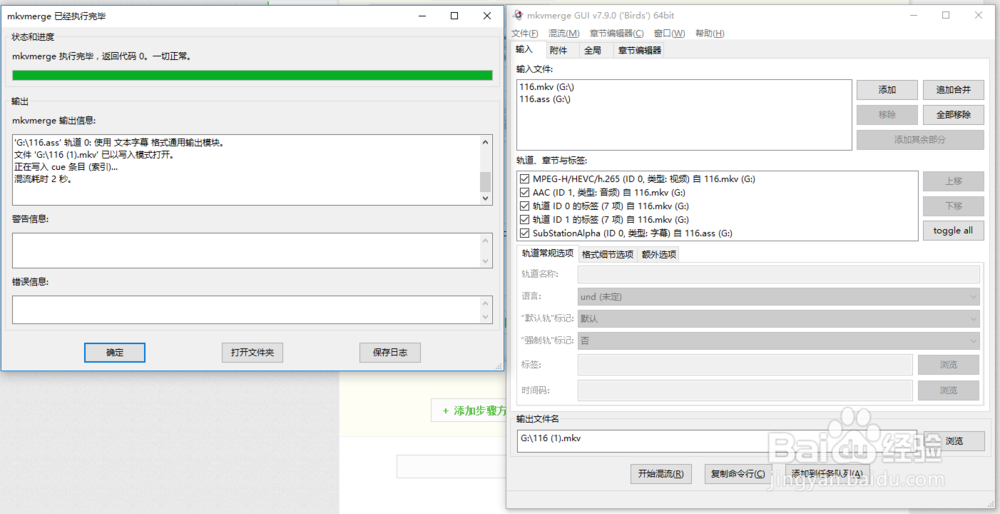Screen dimensions: 1000x514
Task: Open the 帮助(H) menu
Action: tap(710, 33)
